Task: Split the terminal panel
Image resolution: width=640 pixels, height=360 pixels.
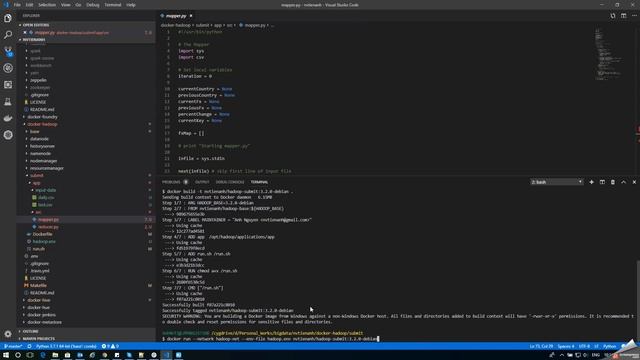Action: pos(602,182)
